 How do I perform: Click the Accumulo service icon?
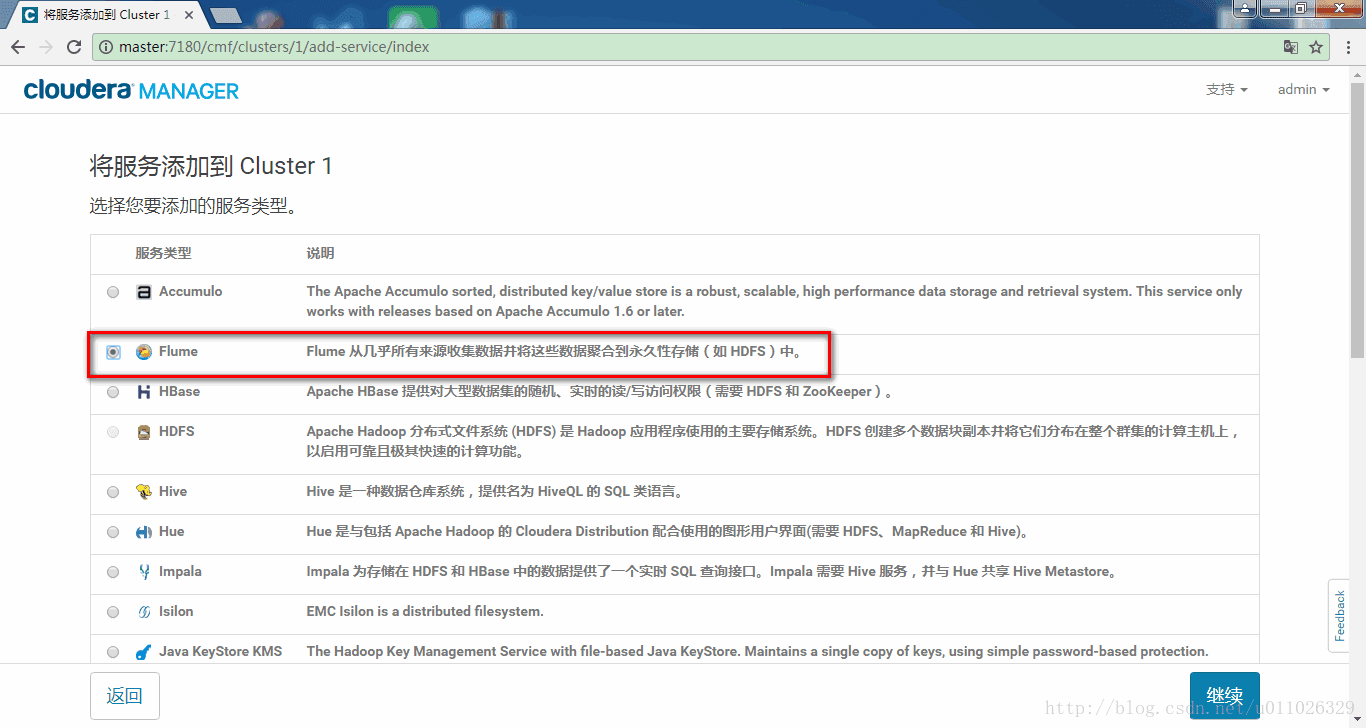tap(144, 292)
